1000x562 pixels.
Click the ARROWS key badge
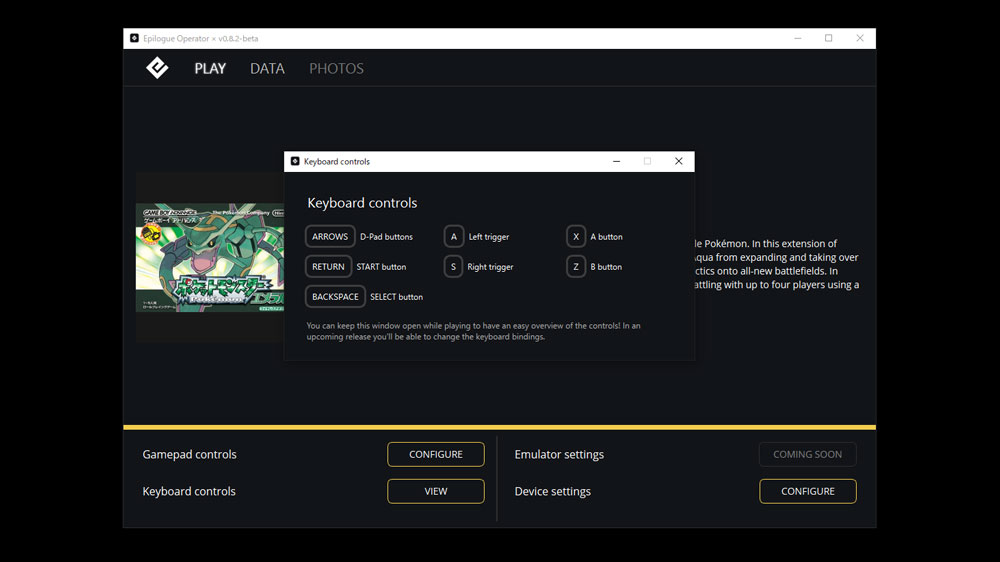[x=330, y=237]
